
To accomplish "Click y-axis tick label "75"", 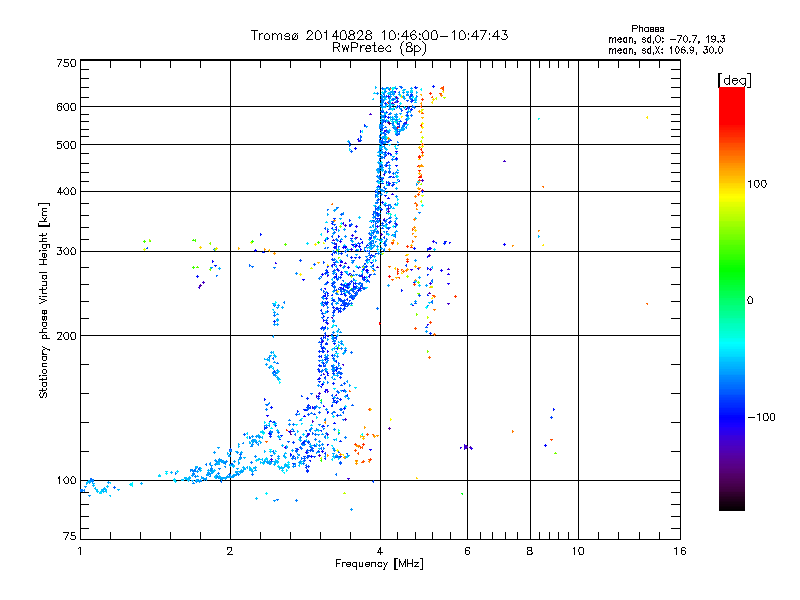I will coord(70,536).
